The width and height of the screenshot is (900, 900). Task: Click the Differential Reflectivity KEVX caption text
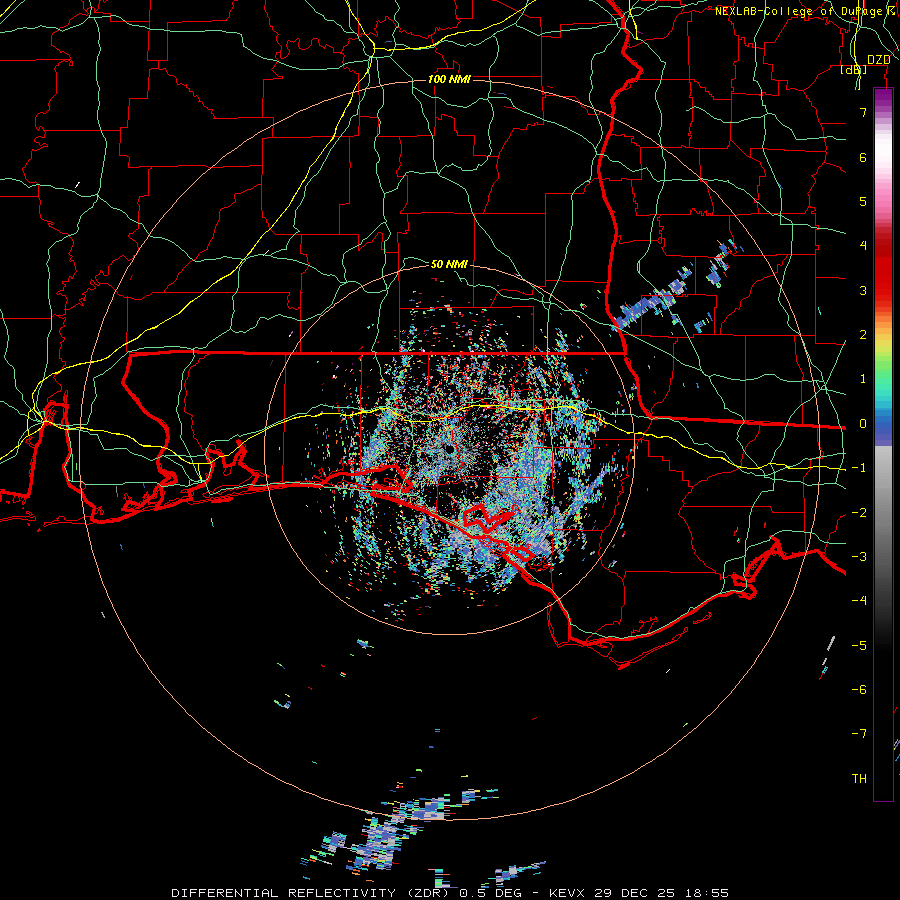tap(450, 893)
